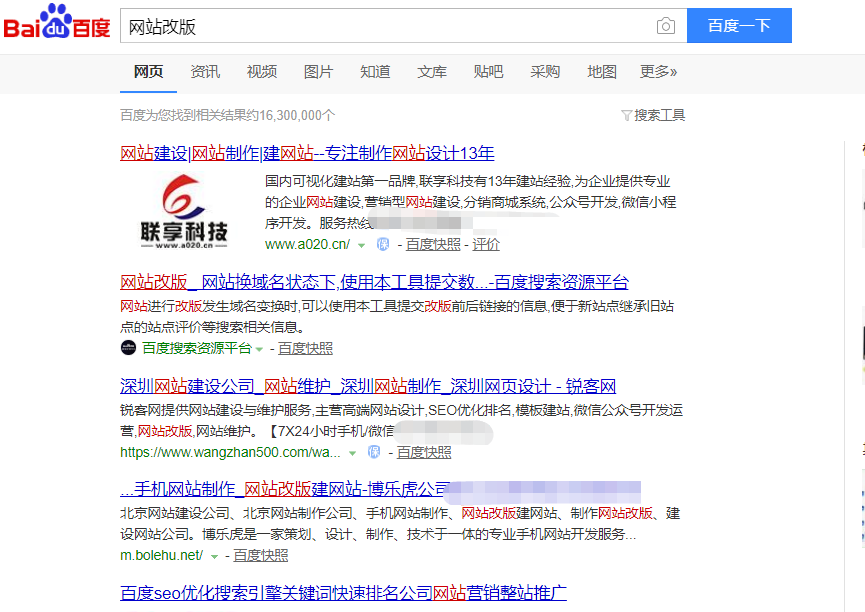Click the green 百度搜索资源平台 source link
The height and width of the screenshot is (612, 865).
tap(197, 348)
